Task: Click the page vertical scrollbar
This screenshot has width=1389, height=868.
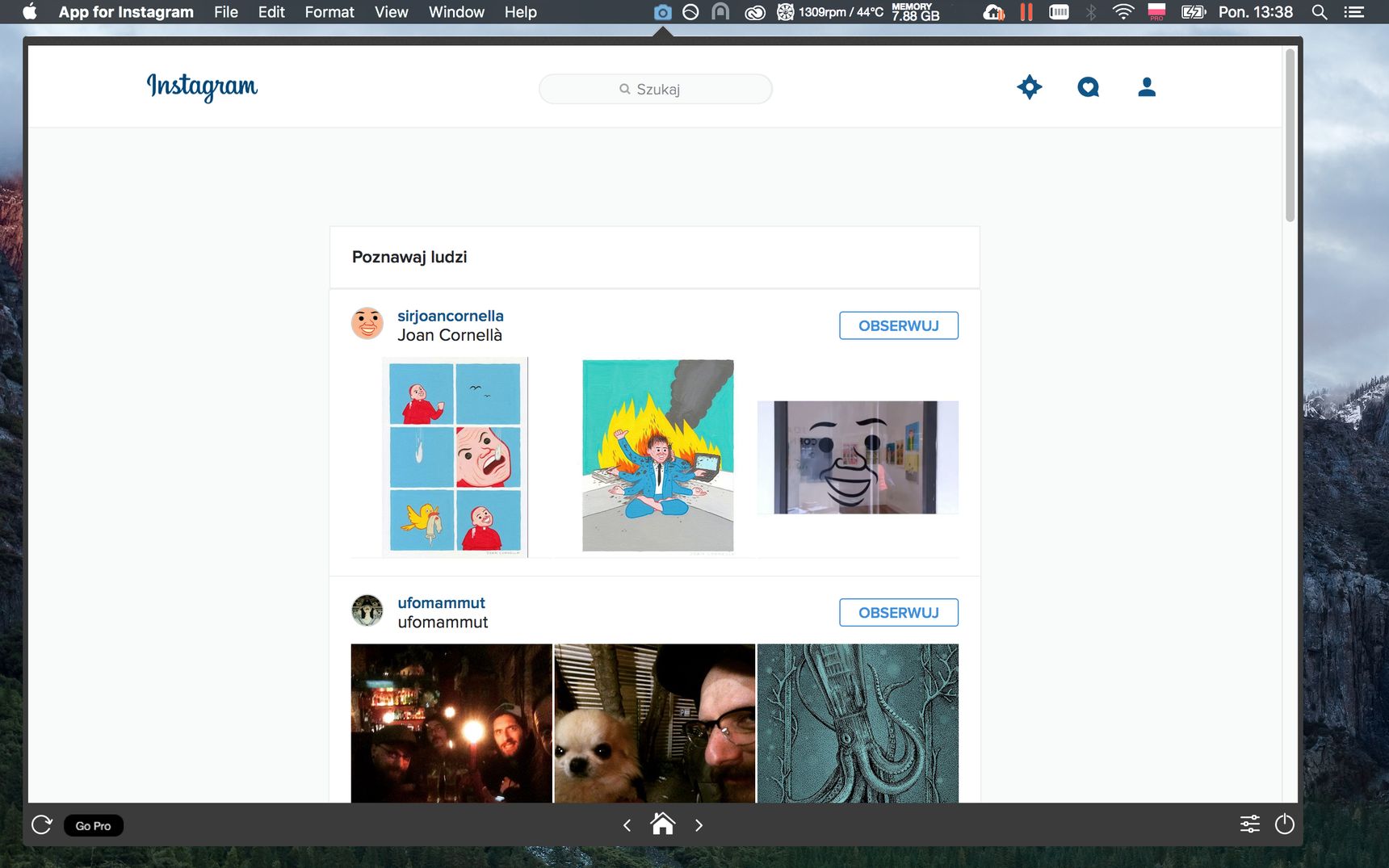Action: pyautogui.click(x=1290, y=135)
